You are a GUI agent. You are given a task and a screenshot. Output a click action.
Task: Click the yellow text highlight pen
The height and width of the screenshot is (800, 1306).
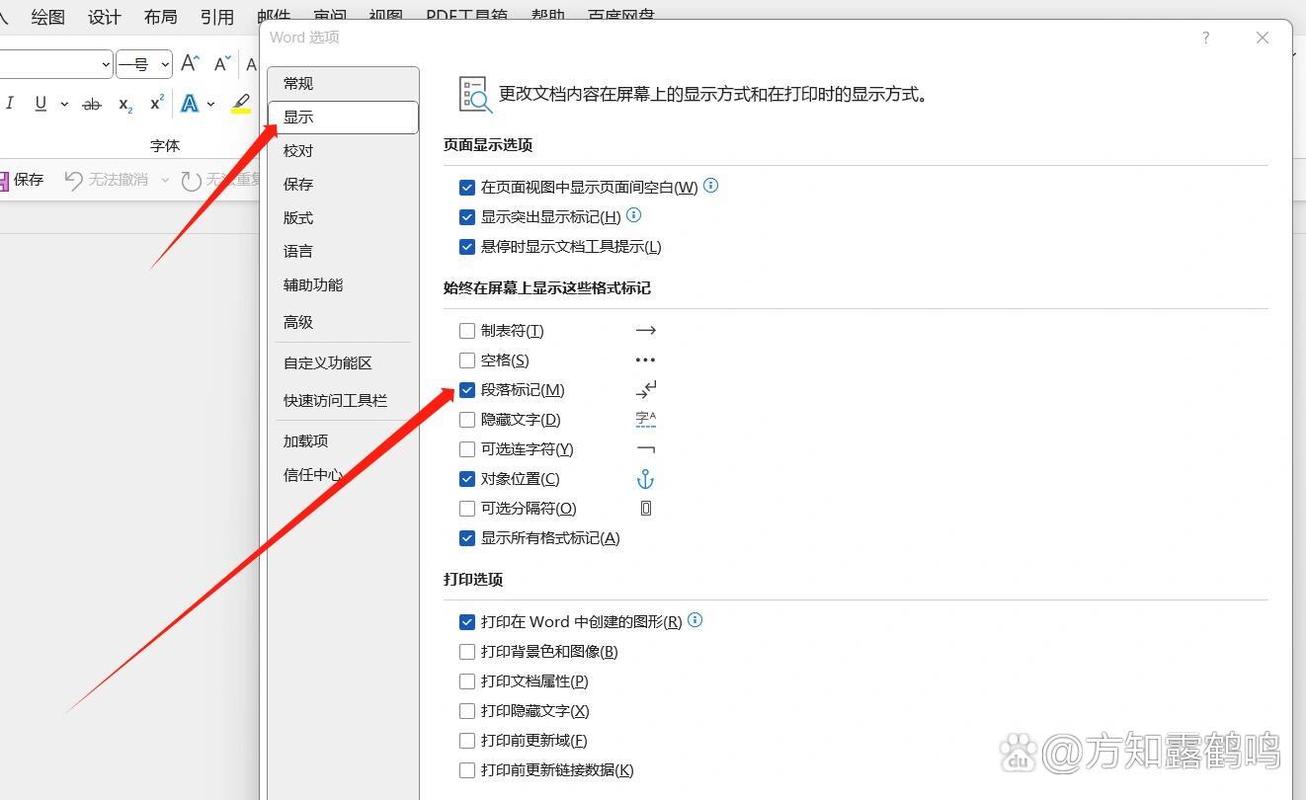[241, 103]
